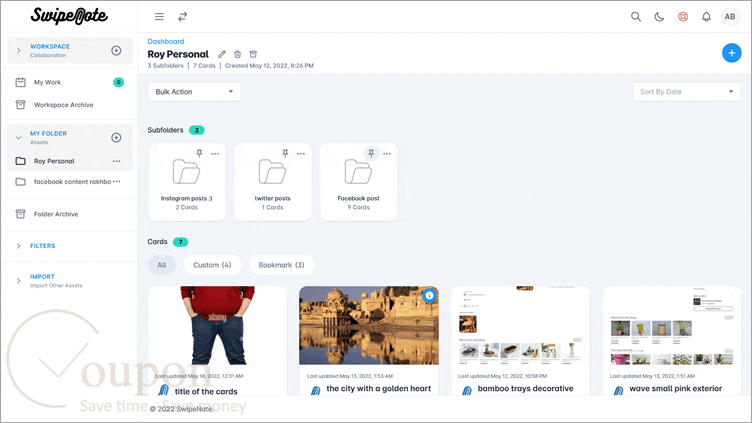Image resolution: width=752 pixels, height=423 pixels.
Task: Click the blue plus add button
Action: click(x=731, y=53)
